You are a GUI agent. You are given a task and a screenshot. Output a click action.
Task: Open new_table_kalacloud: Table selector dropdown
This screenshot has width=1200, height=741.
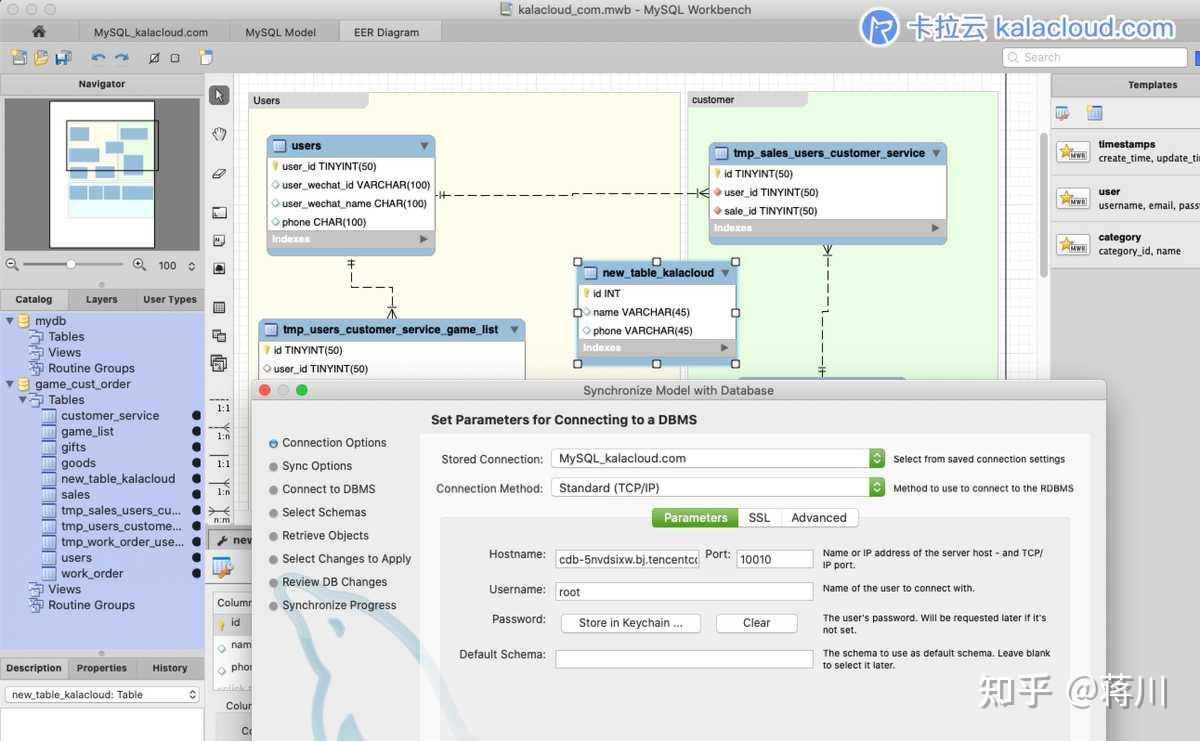[101, 694]
